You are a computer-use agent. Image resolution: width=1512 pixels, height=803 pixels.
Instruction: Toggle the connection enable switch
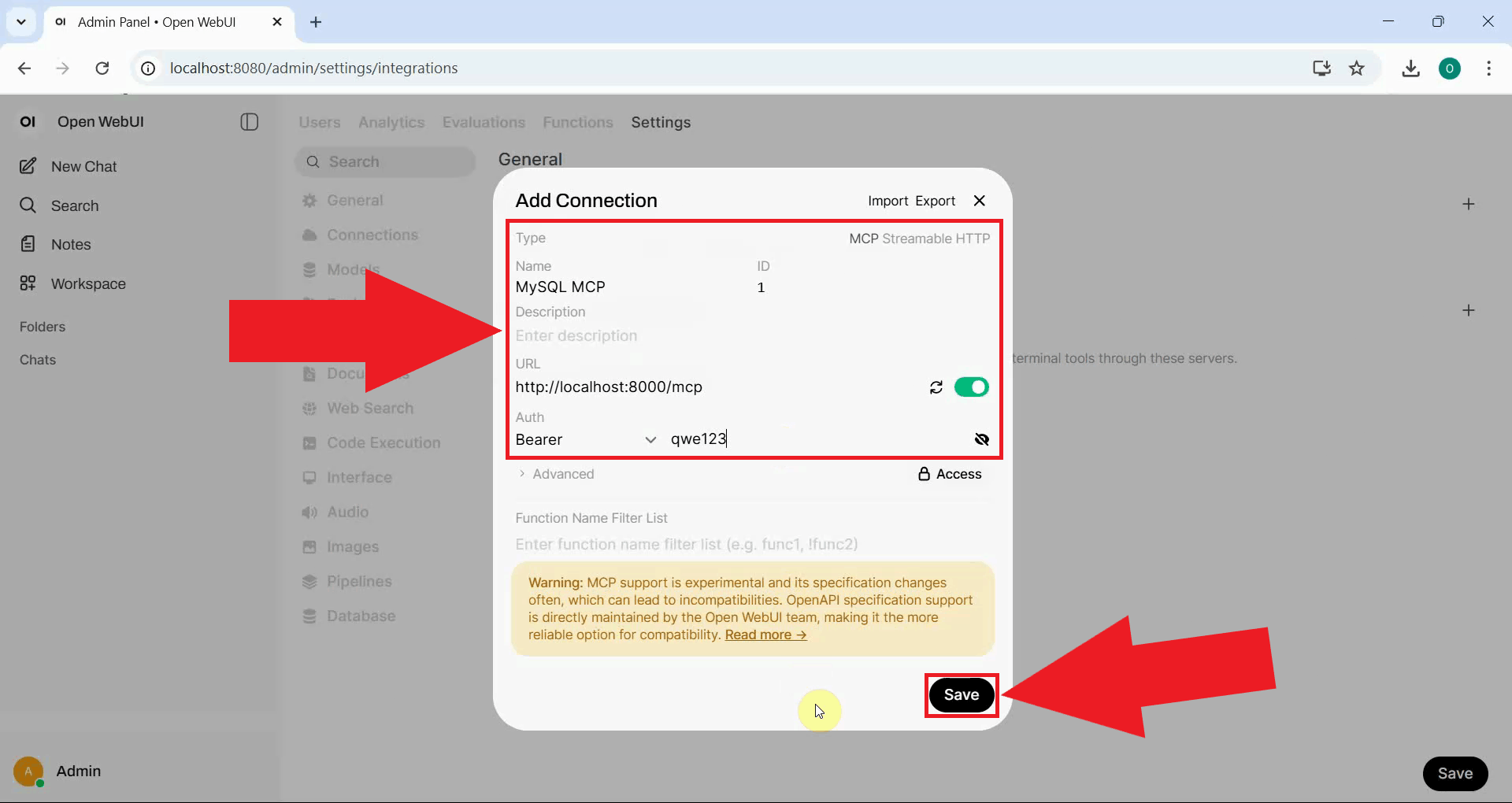click(x=971, y=387)
